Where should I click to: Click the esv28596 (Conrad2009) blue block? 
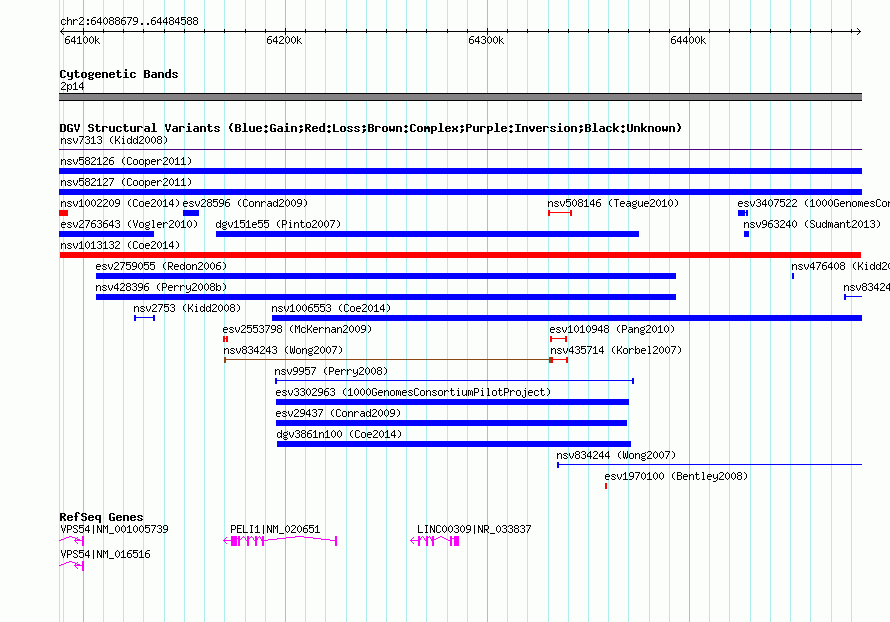pyautogui.click(x=191, y=213)
